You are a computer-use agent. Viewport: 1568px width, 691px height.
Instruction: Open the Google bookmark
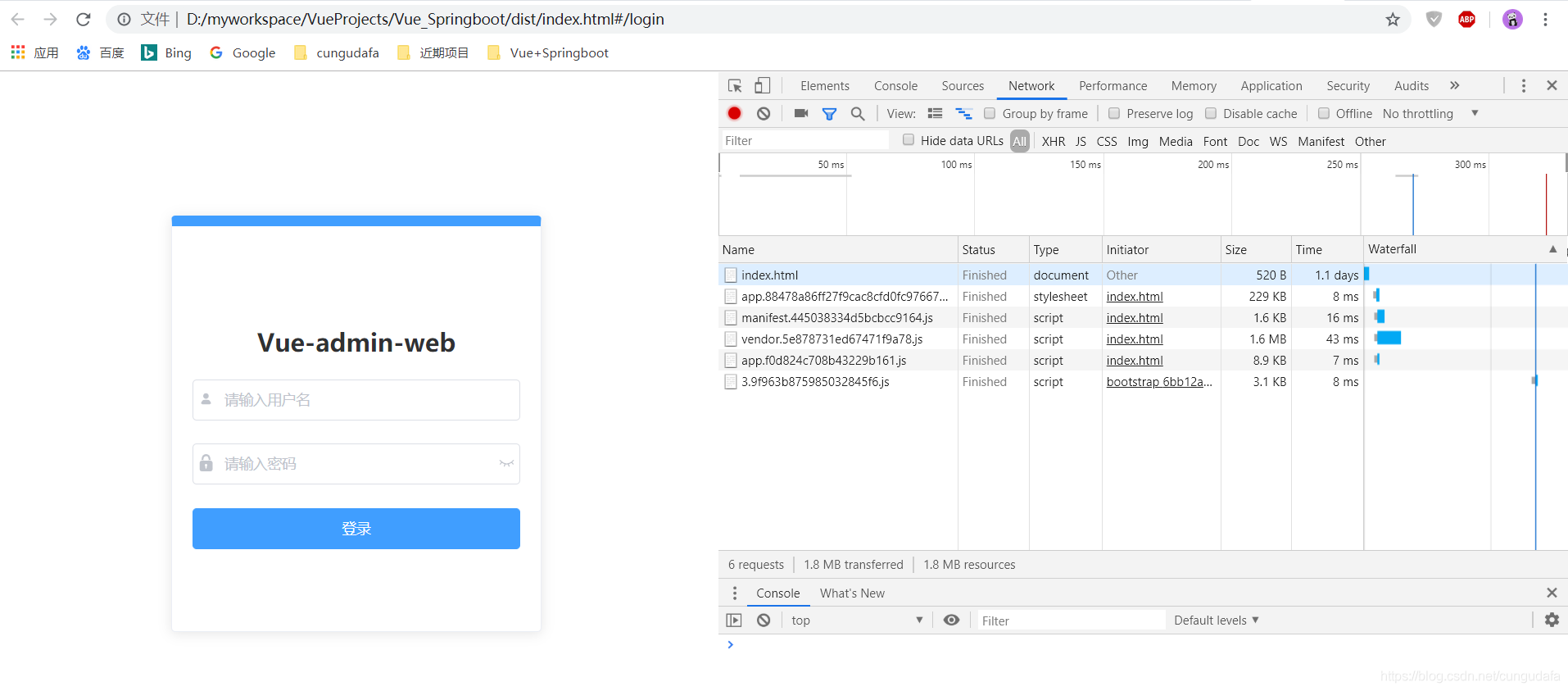tap(242, 52)
